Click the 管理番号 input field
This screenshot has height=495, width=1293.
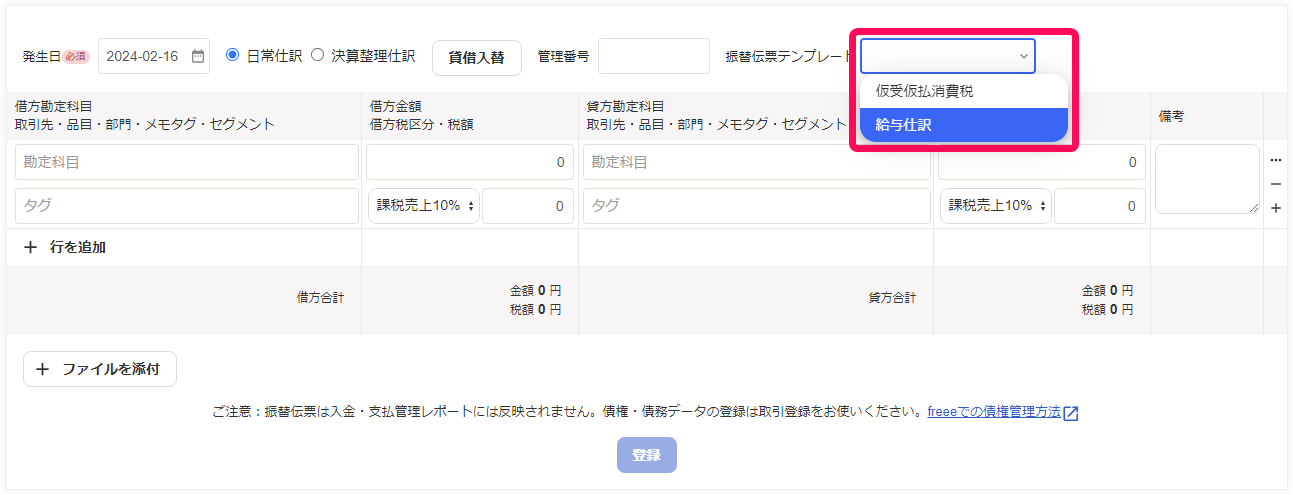[654, 56]
